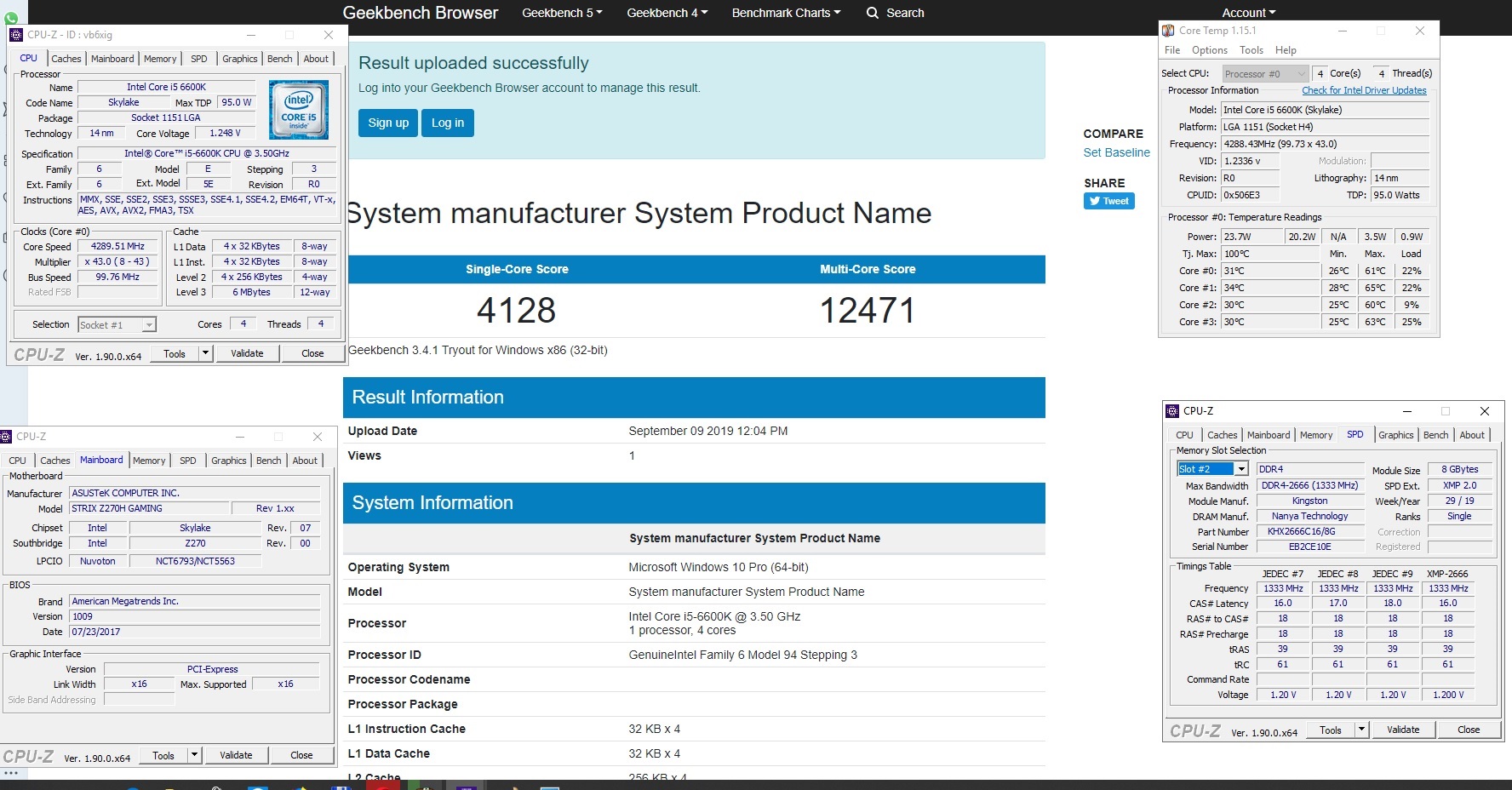Viewport: 1512px width, 790px height.
Task: Click the Core Speed value 4289.51 MHz
Action: point(117,246)
